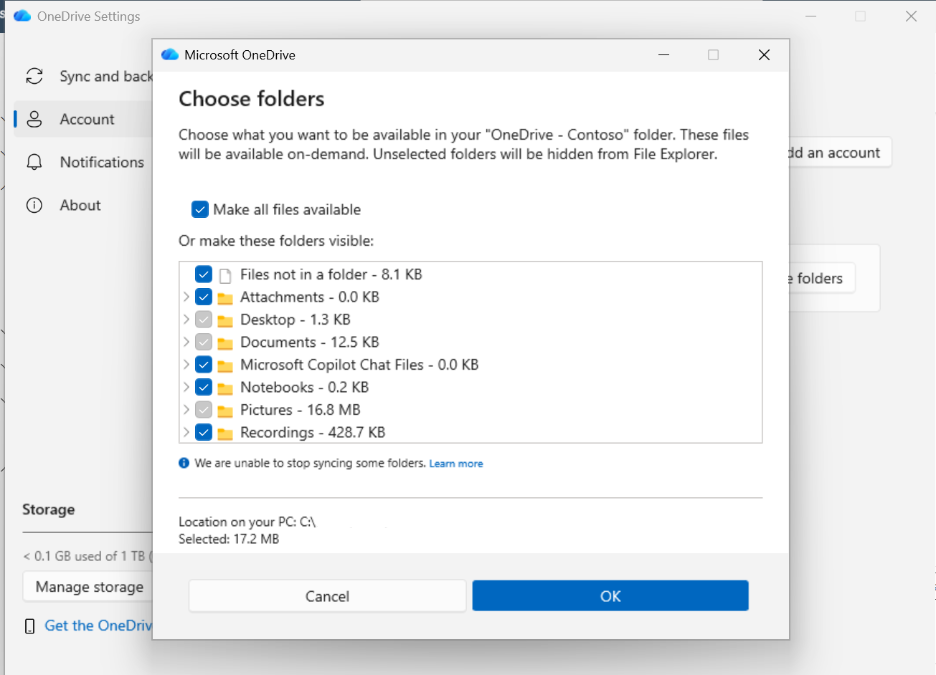Select the Pictures - 16.8 MB row text

[x=300, y=410]
